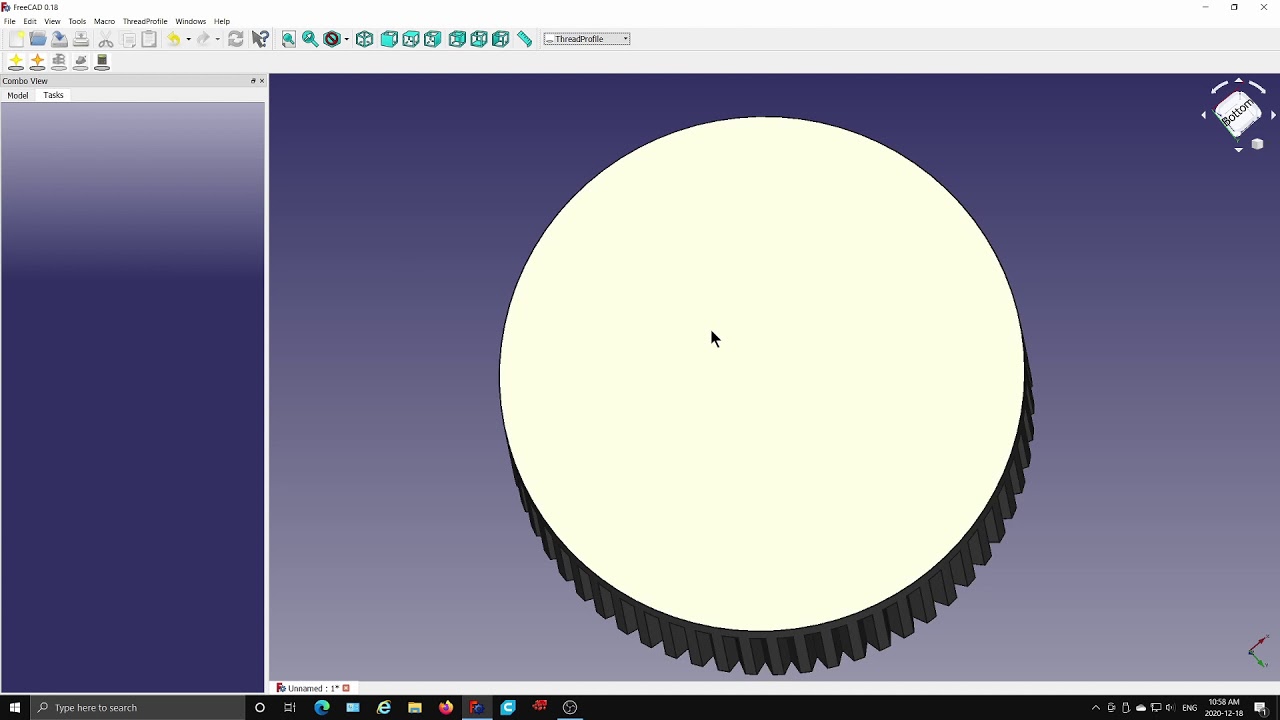
Task: Set the top view
Action: pyautogui.click(x=411, y=39)
